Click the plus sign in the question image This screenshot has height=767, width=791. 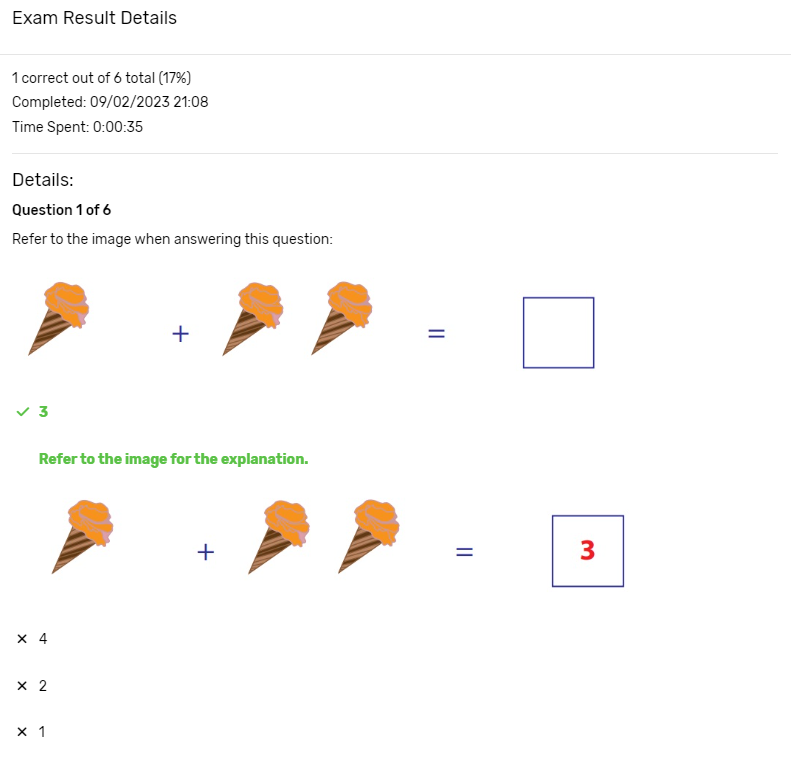pyautogui.click(x=181, y=334)
